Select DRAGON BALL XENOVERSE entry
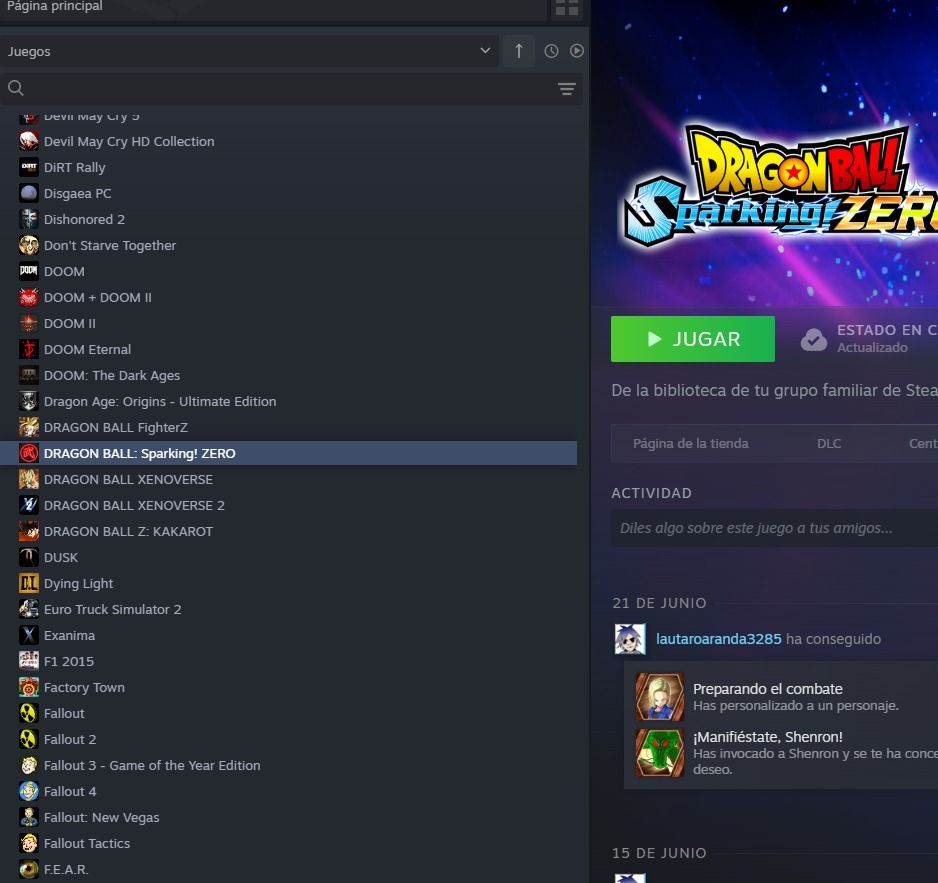Image resolution: width=938 pixels, height=883 pixels. point(288,480)
